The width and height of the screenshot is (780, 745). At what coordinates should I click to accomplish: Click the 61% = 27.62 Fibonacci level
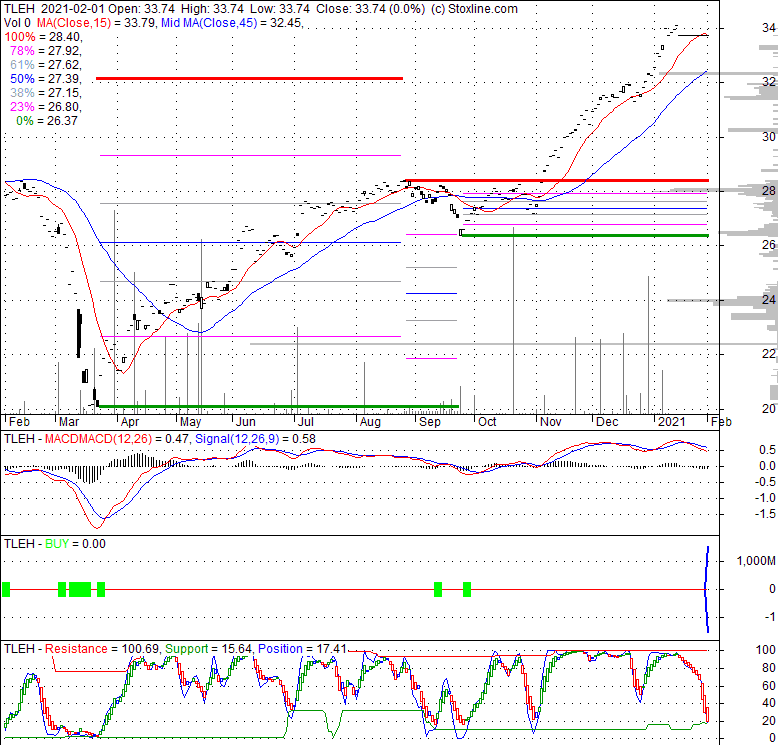click(45, 65)
